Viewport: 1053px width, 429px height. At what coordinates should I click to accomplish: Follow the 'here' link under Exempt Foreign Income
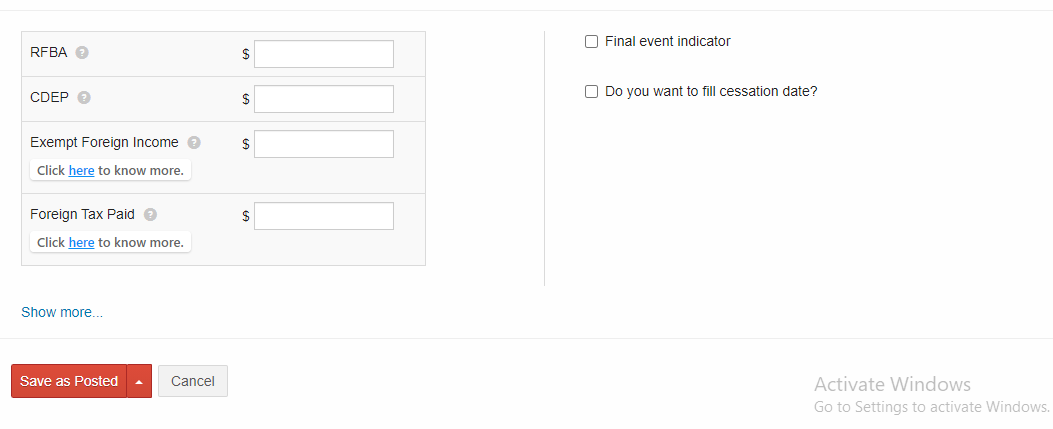point(81,171)
